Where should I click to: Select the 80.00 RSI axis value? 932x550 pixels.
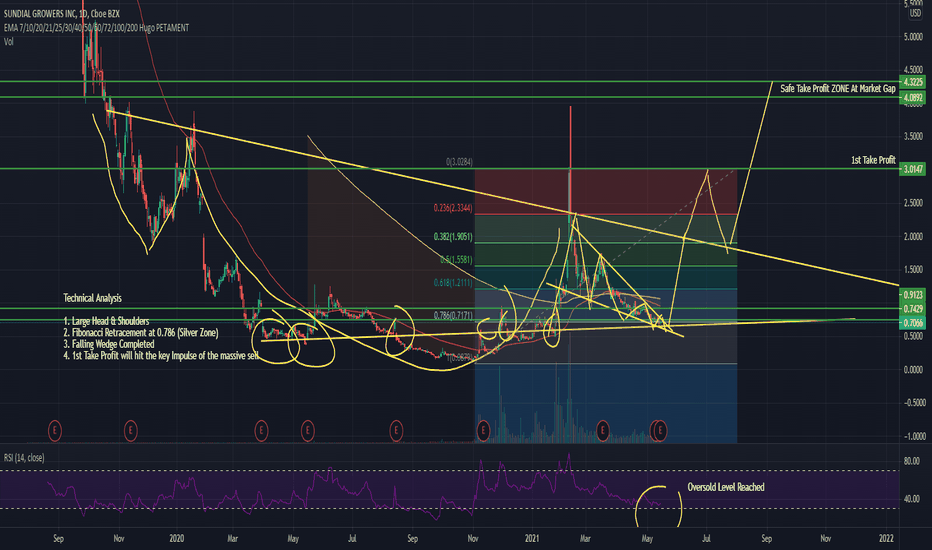[x=911, y=461]
